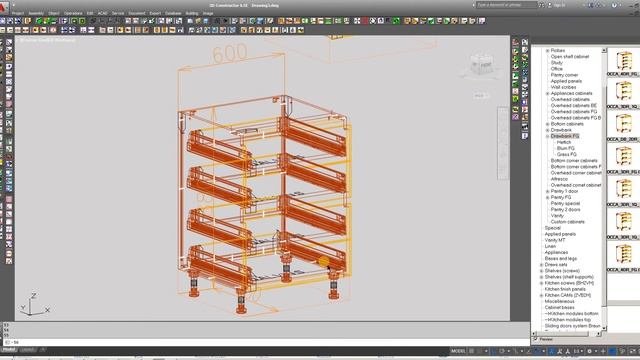Click the ViewCube in the viewport
640x360 pixels.
482,65
